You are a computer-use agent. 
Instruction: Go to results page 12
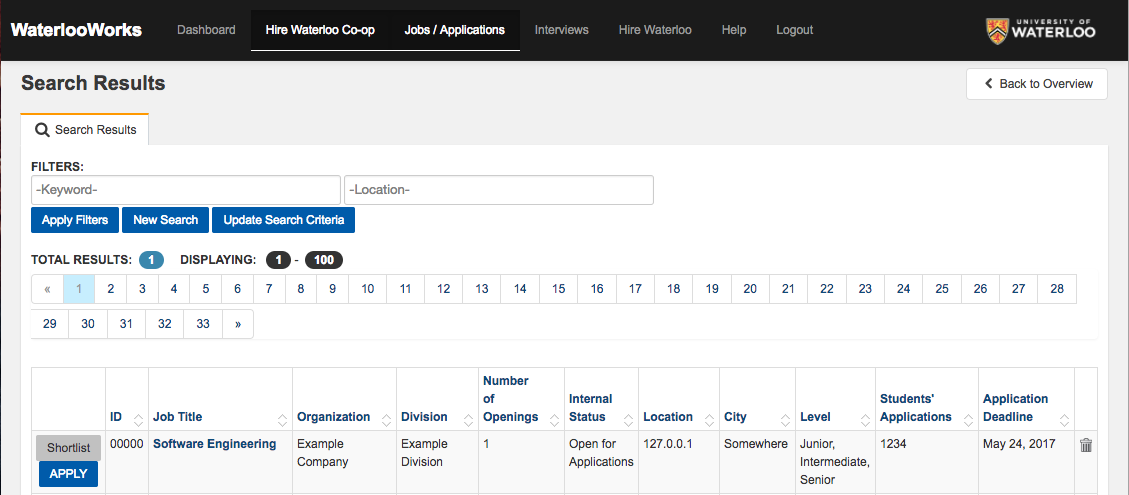point(444,289)
